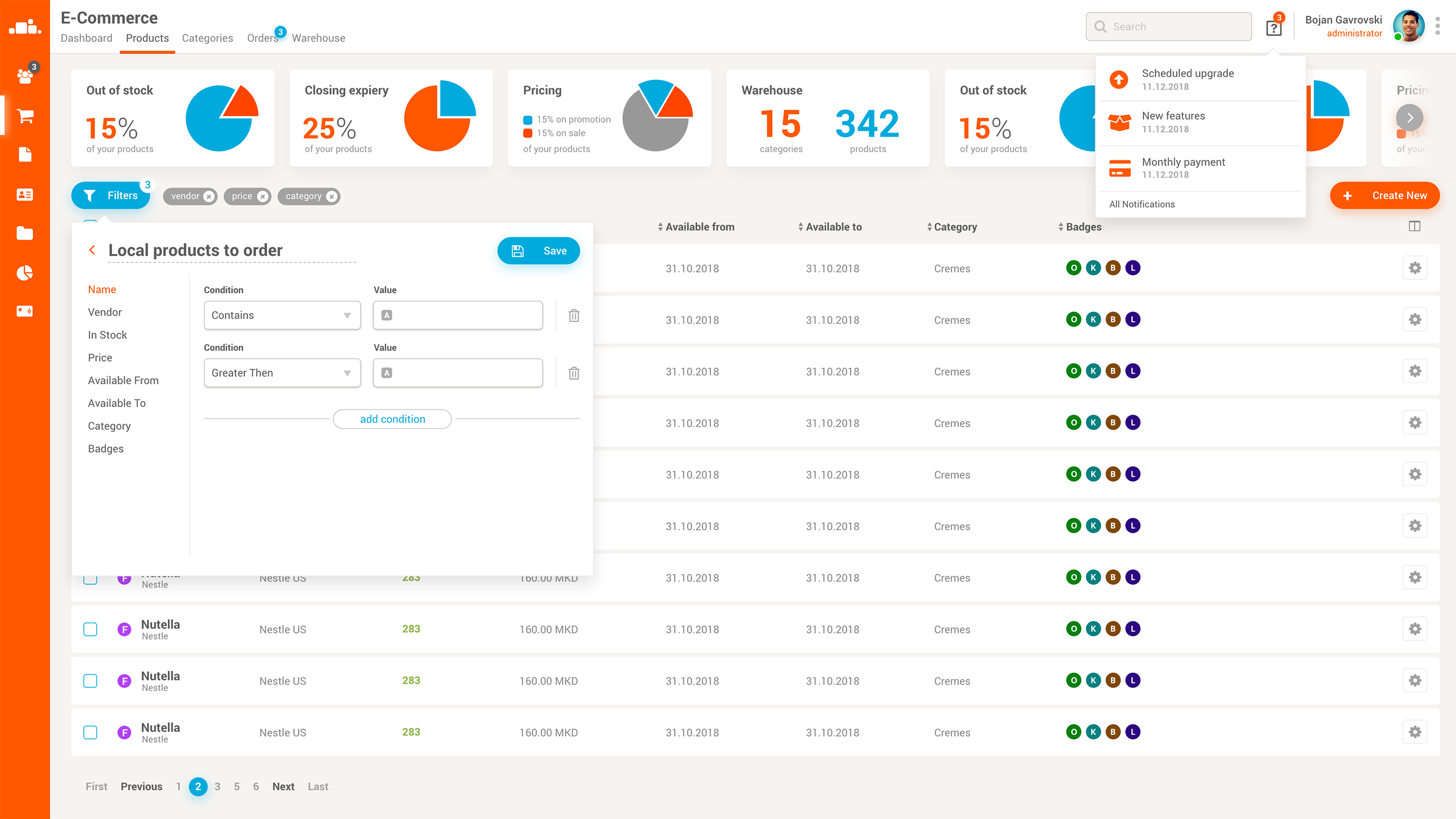Click the green O badge on first row
The image size is (1456, 819).
pos(1073,268)
